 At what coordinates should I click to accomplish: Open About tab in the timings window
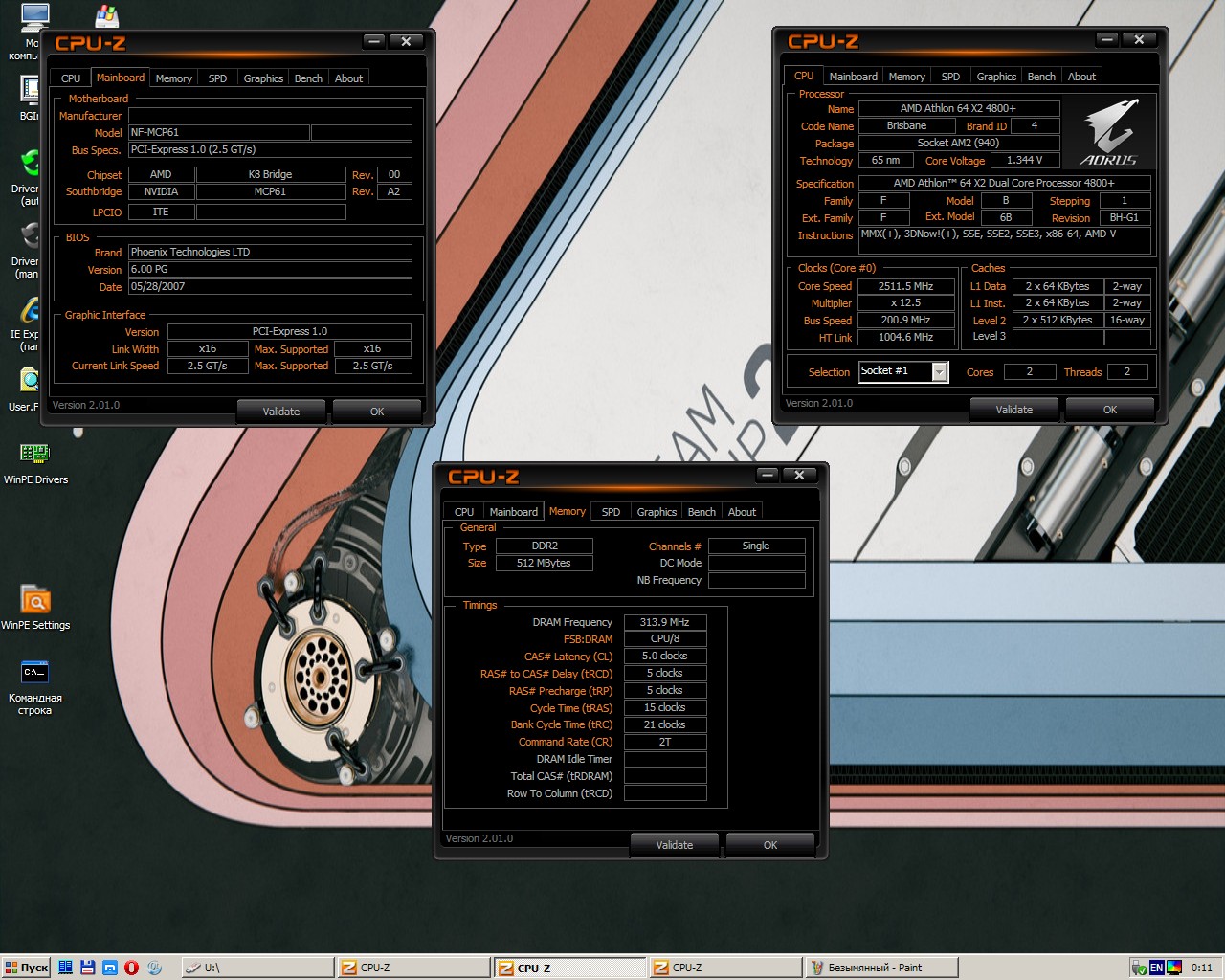point(742,512)
